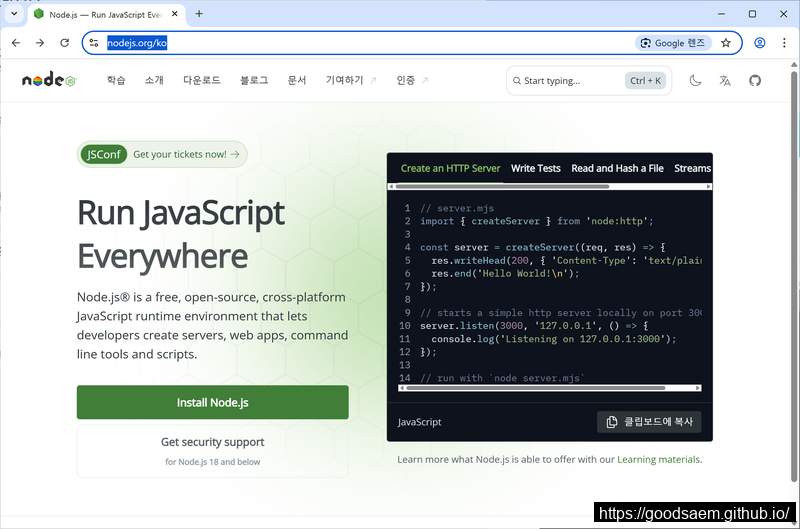Click the JSConf badge
The image size is (800, 529).
(x=104, y=154)
